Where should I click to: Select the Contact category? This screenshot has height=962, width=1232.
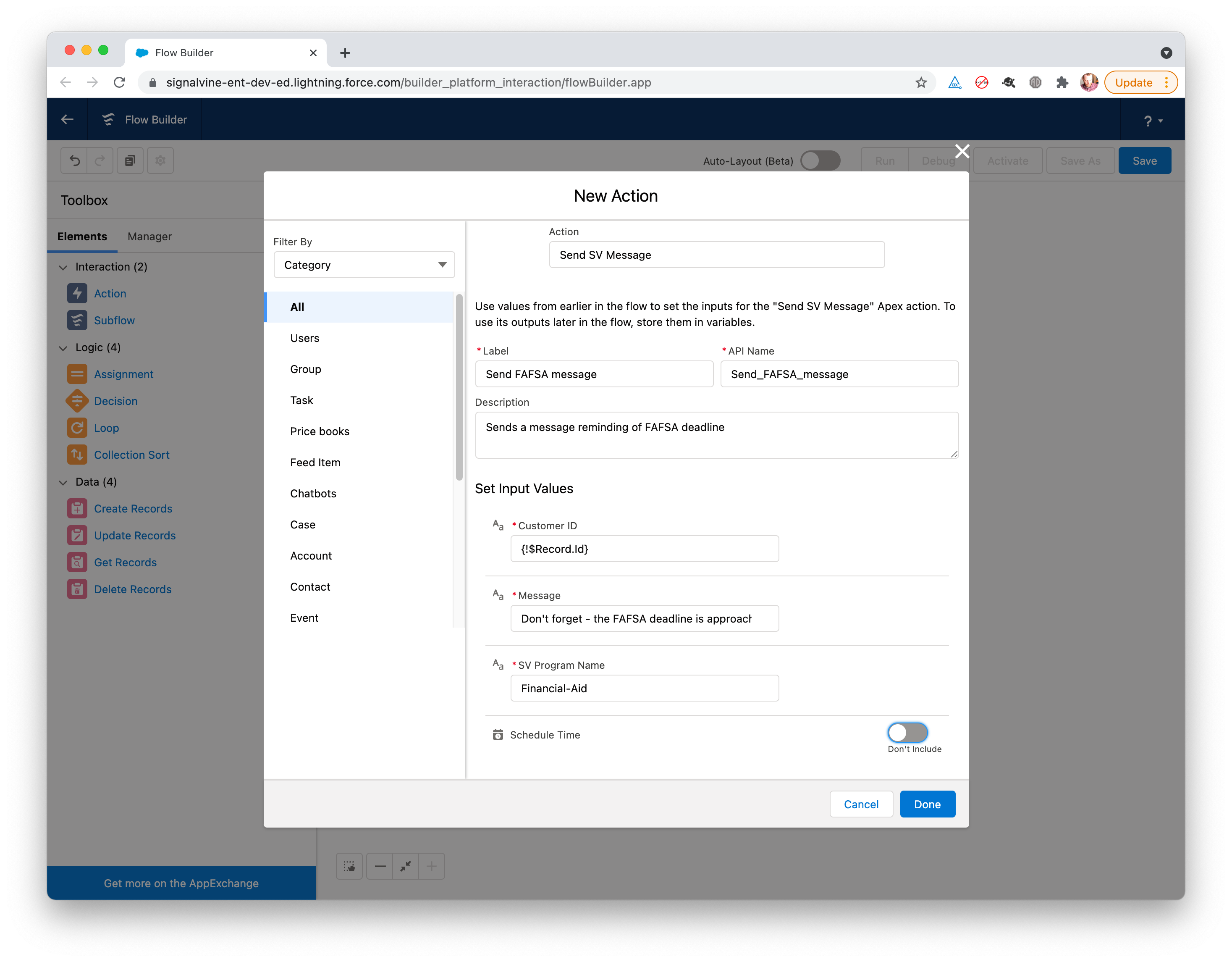pos(359,587)
